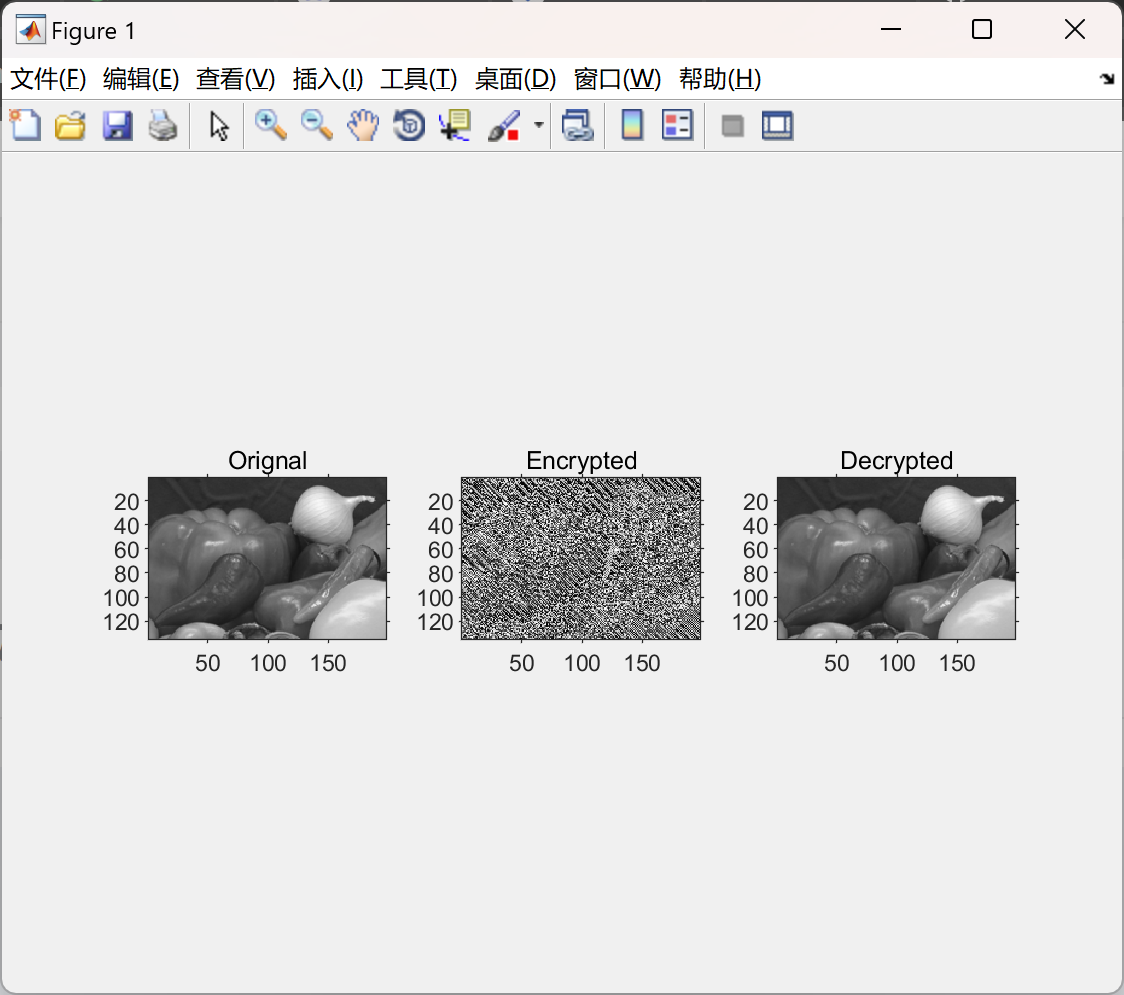This screenshot has width=1124, height=995.
Task: Minimize the Figure 1 window
Action: click(x=890, y=29)
